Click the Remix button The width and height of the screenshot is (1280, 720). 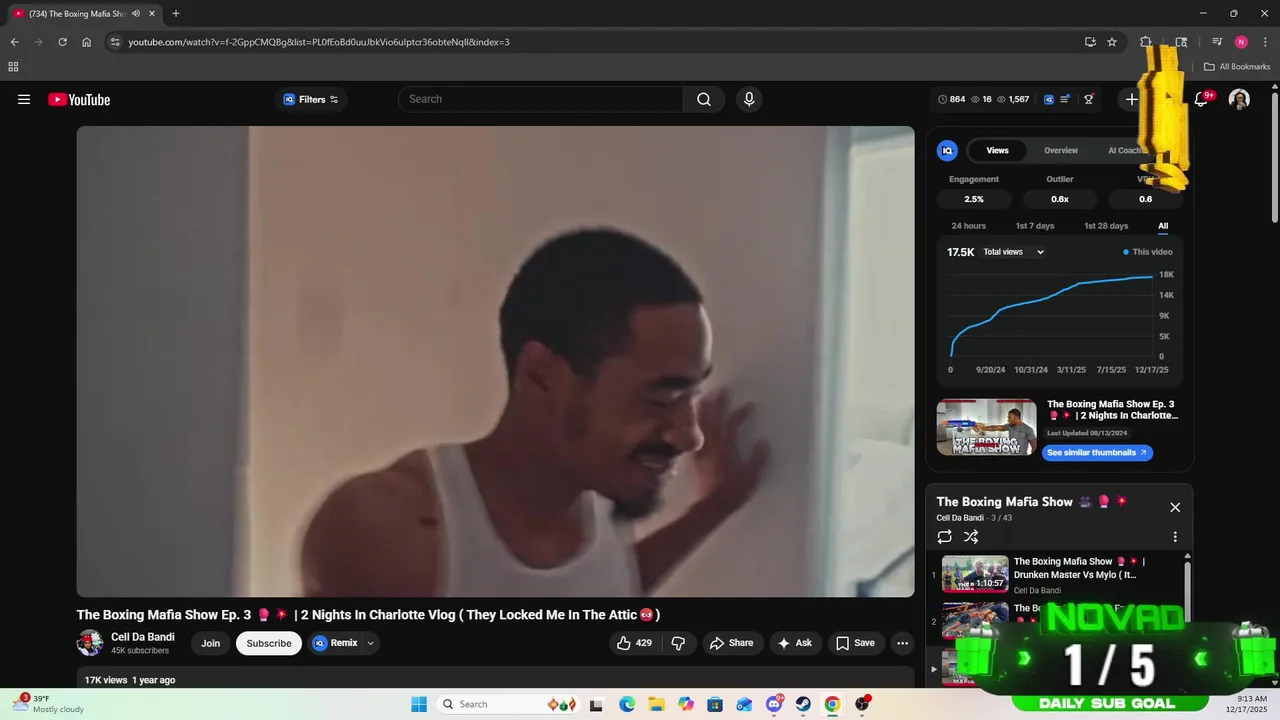335,643
